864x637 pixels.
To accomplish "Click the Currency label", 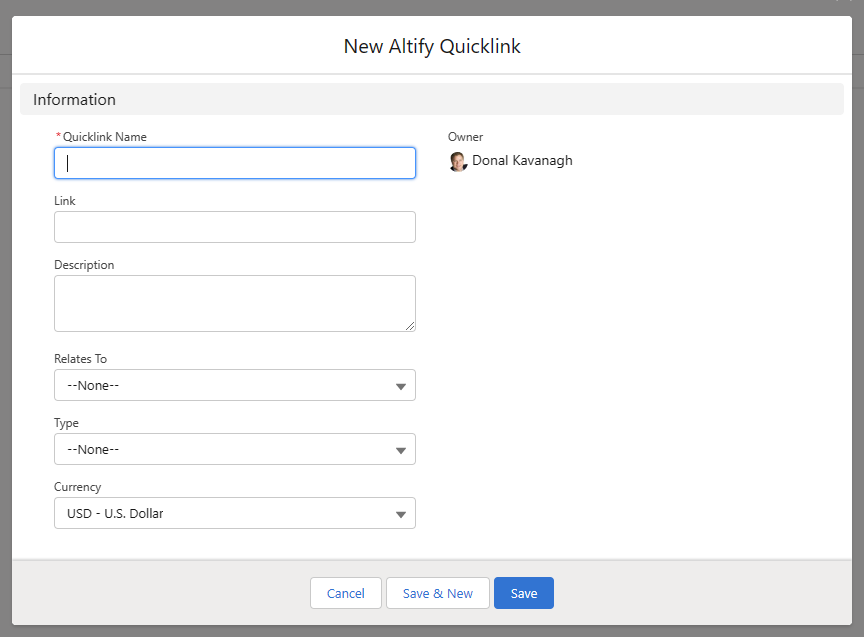I will 78,487.
